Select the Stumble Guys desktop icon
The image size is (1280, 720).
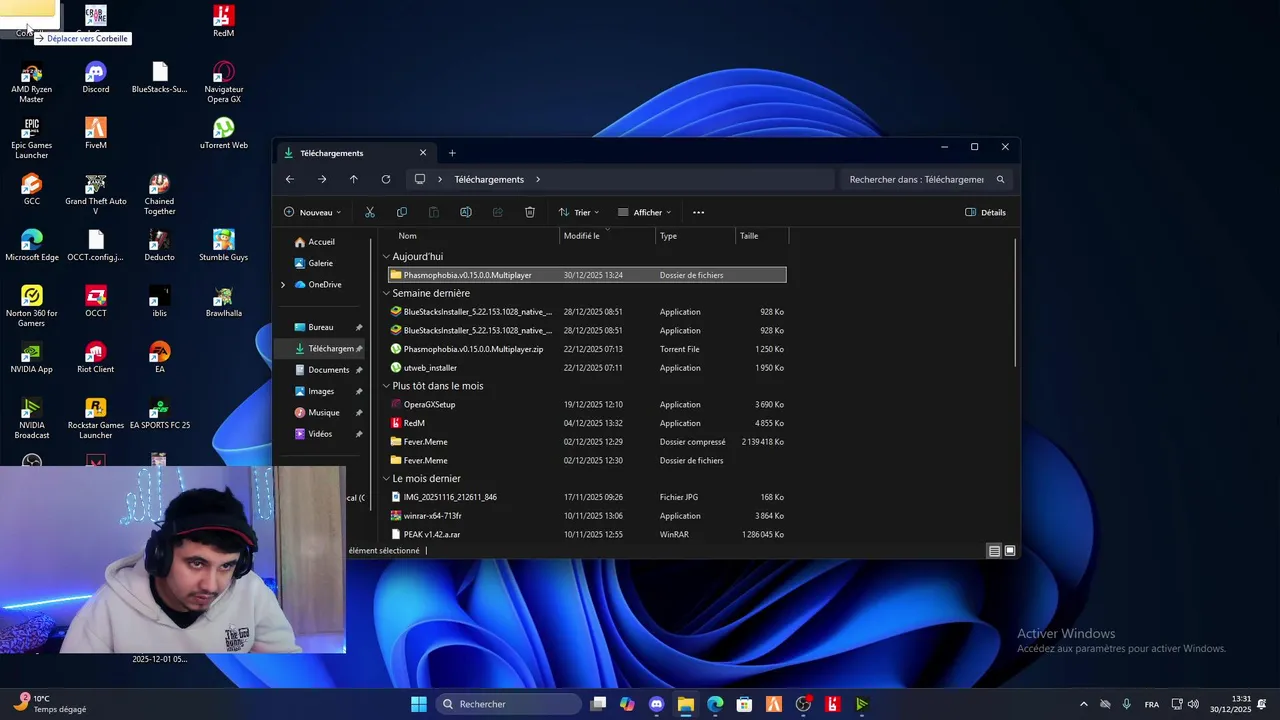(x=223, y=246)
